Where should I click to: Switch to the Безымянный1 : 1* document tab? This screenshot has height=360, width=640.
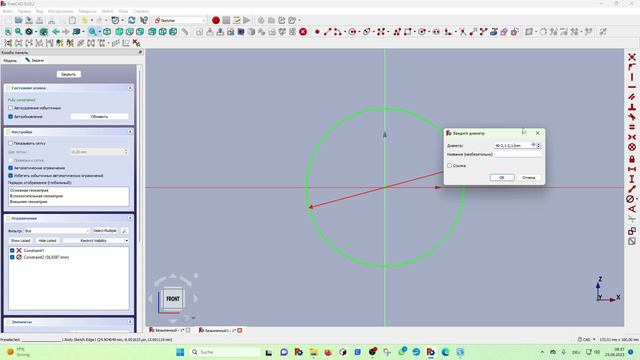click(220, 330)
